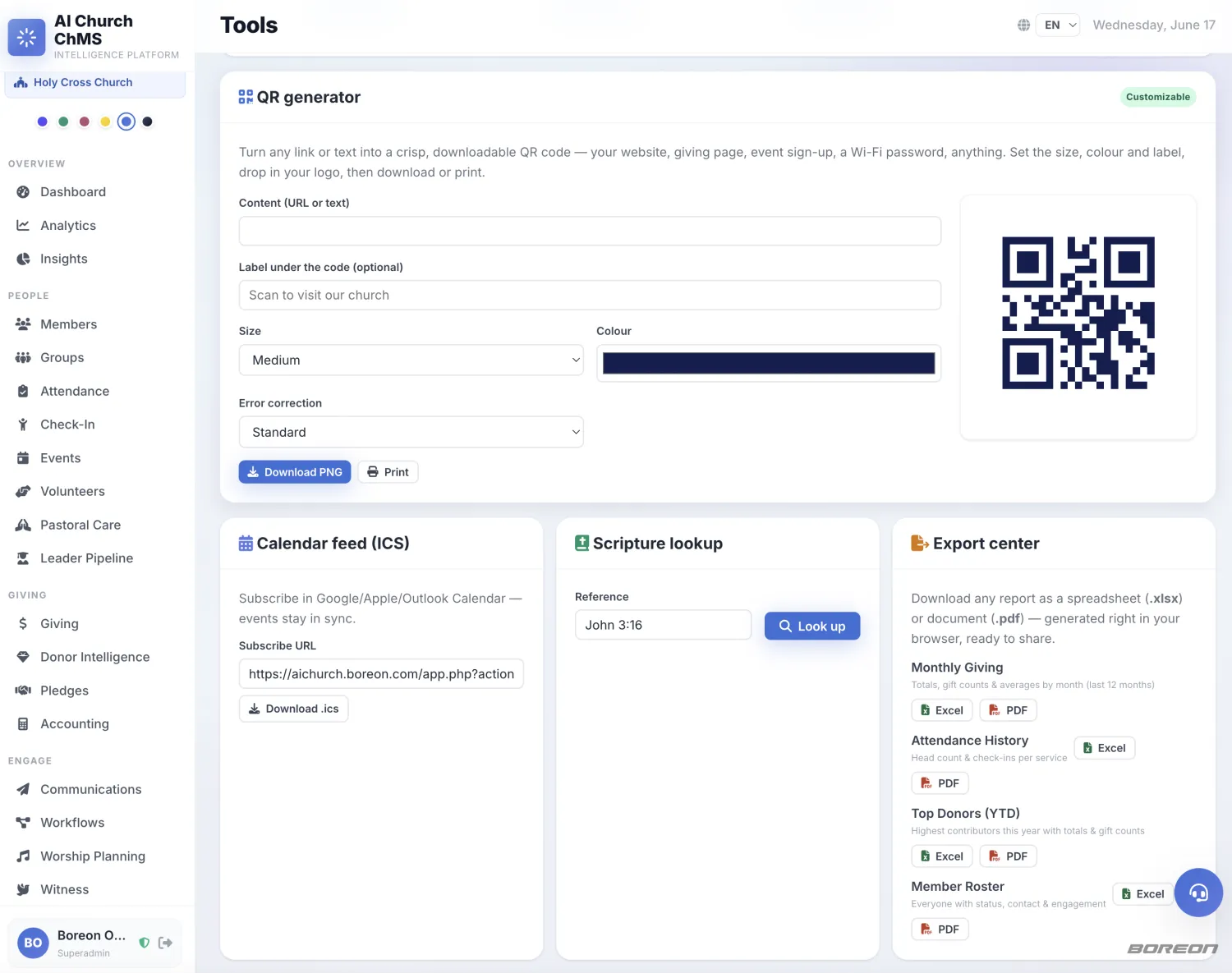Open the Groups icon in sidebar

(x=23, y=358)
